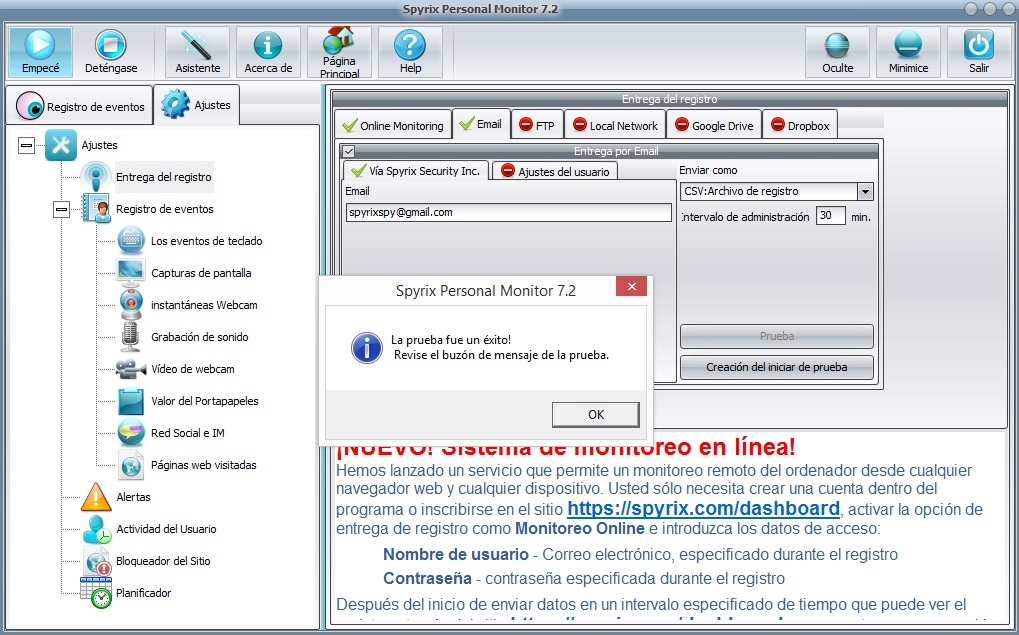Click the Planificador calendar icon

coord(96,592)
